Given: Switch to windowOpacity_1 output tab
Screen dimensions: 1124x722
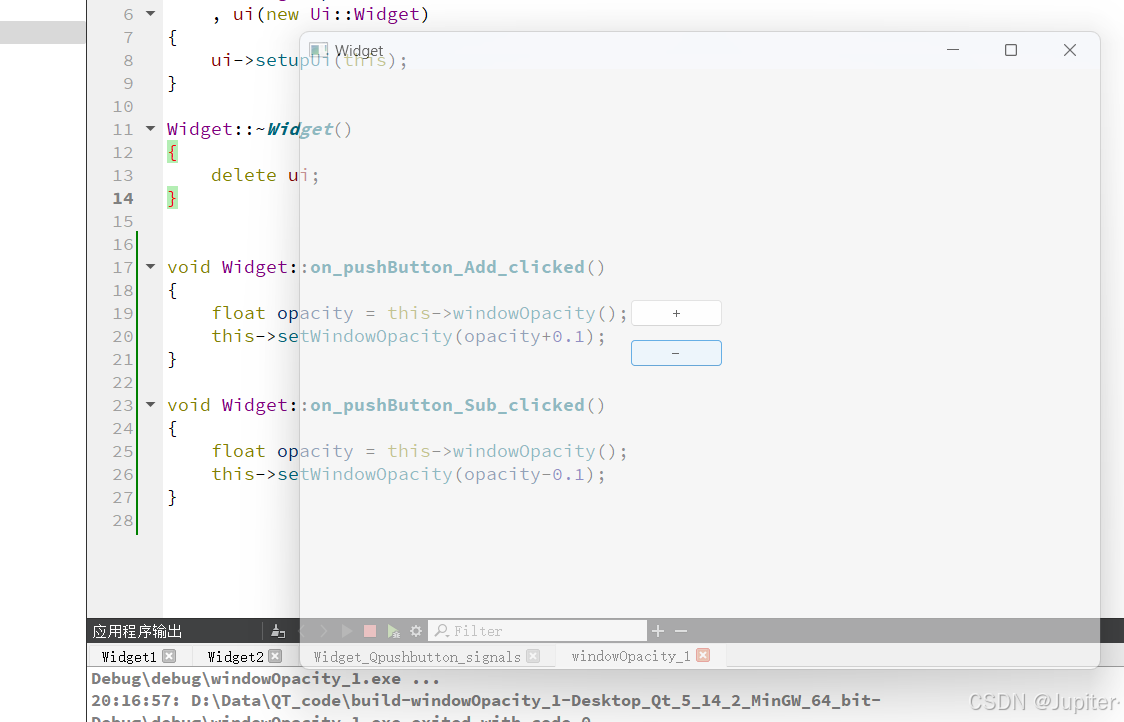Looking at the screenshot, I should [x=631, y=656].
